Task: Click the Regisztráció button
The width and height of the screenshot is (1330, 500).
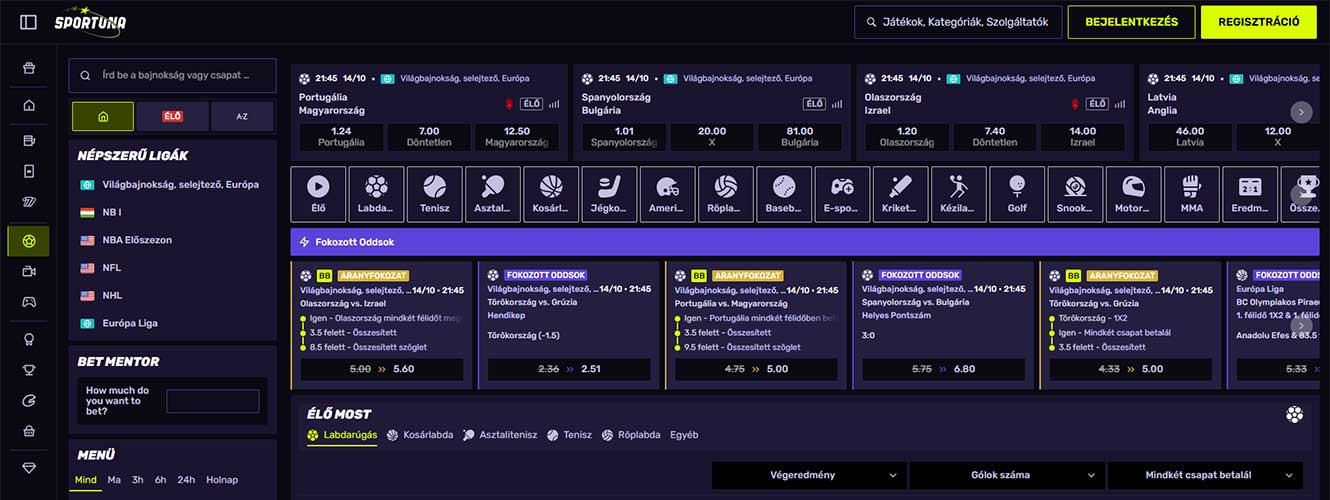Action: click(1259, 22)
